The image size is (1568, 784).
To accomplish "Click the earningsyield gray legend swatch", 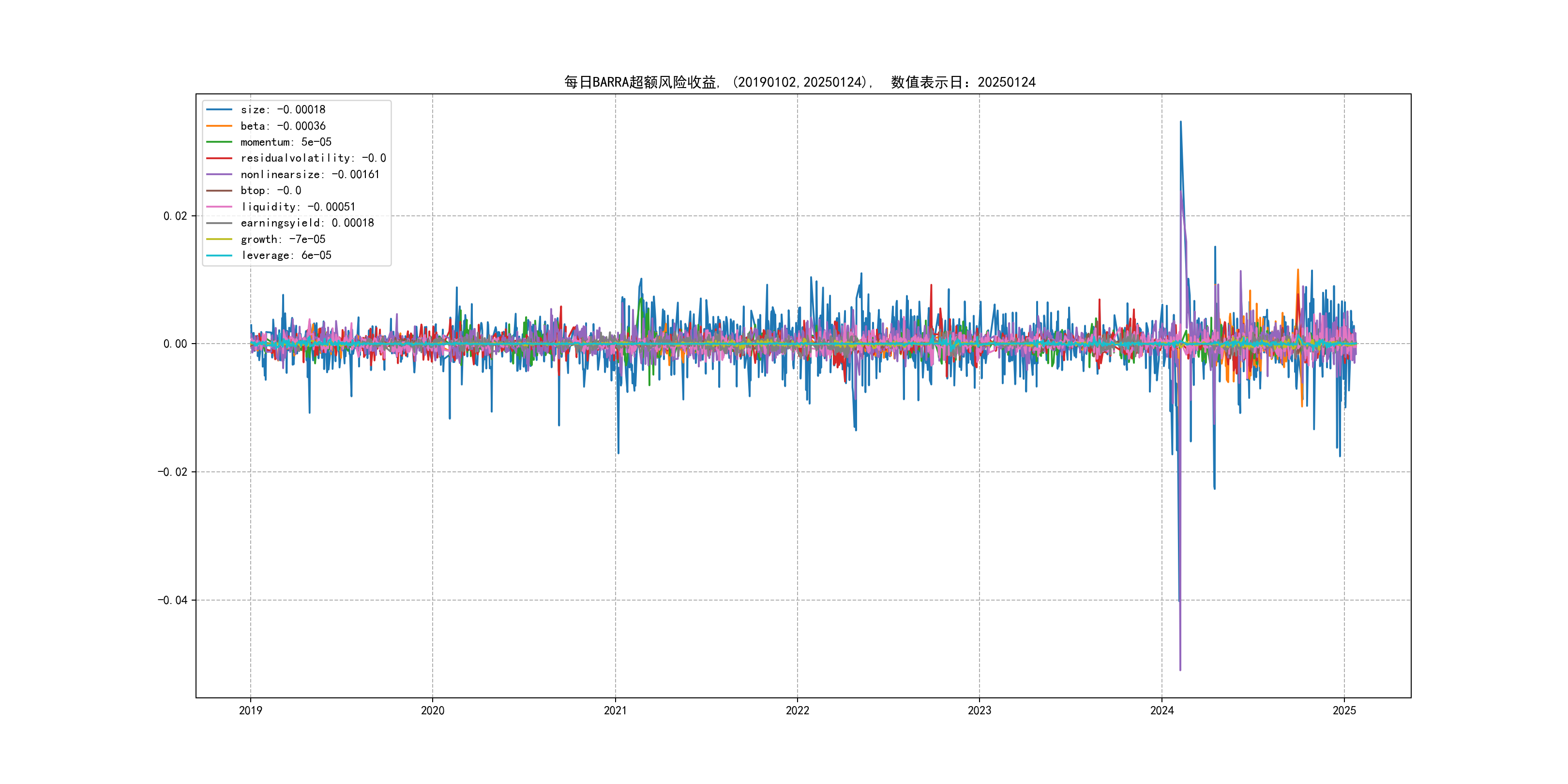I will click(219, 223).
